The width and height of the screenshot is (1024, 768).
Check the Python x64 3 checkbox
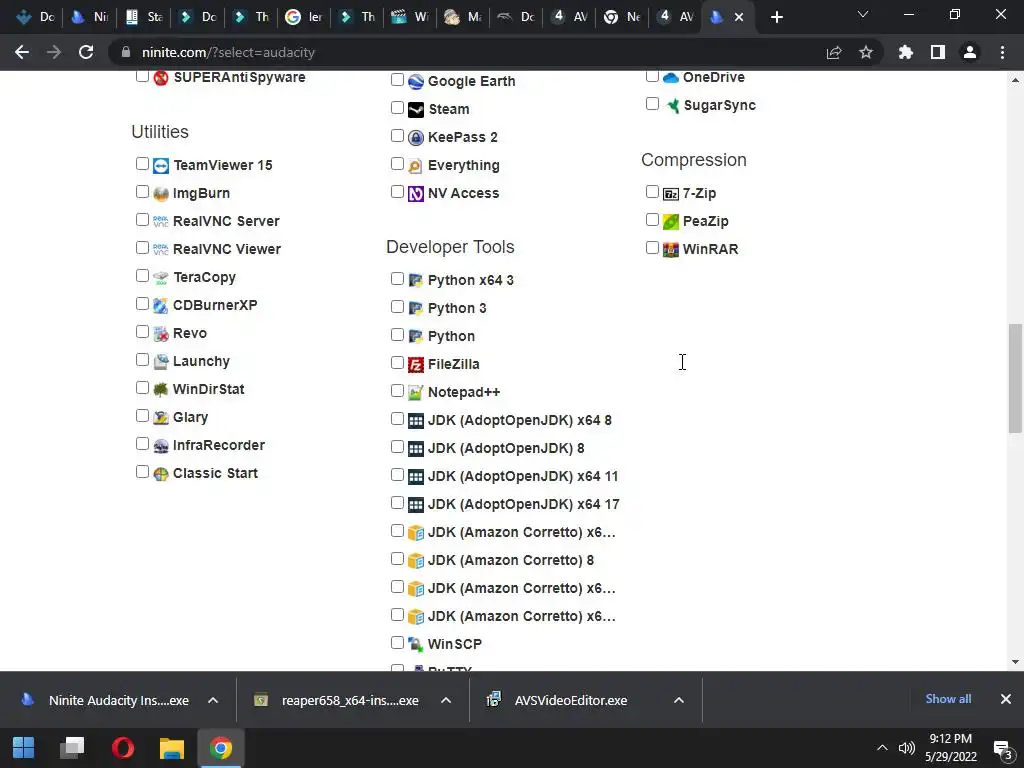pyautogui.click(x=397, y=278)
